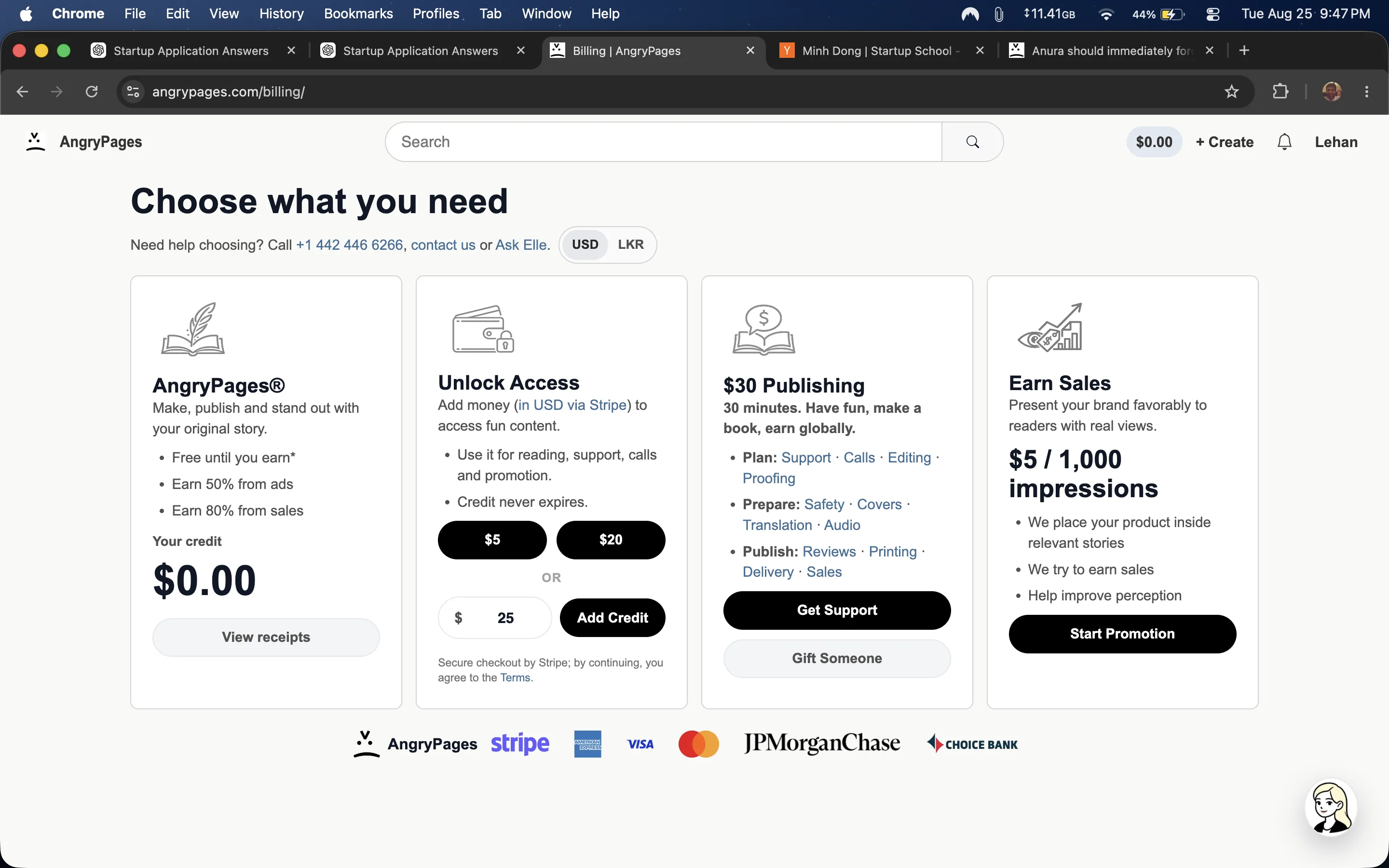Click the Translation link
Screen dimensions: 1389x868
pos(777,525)
